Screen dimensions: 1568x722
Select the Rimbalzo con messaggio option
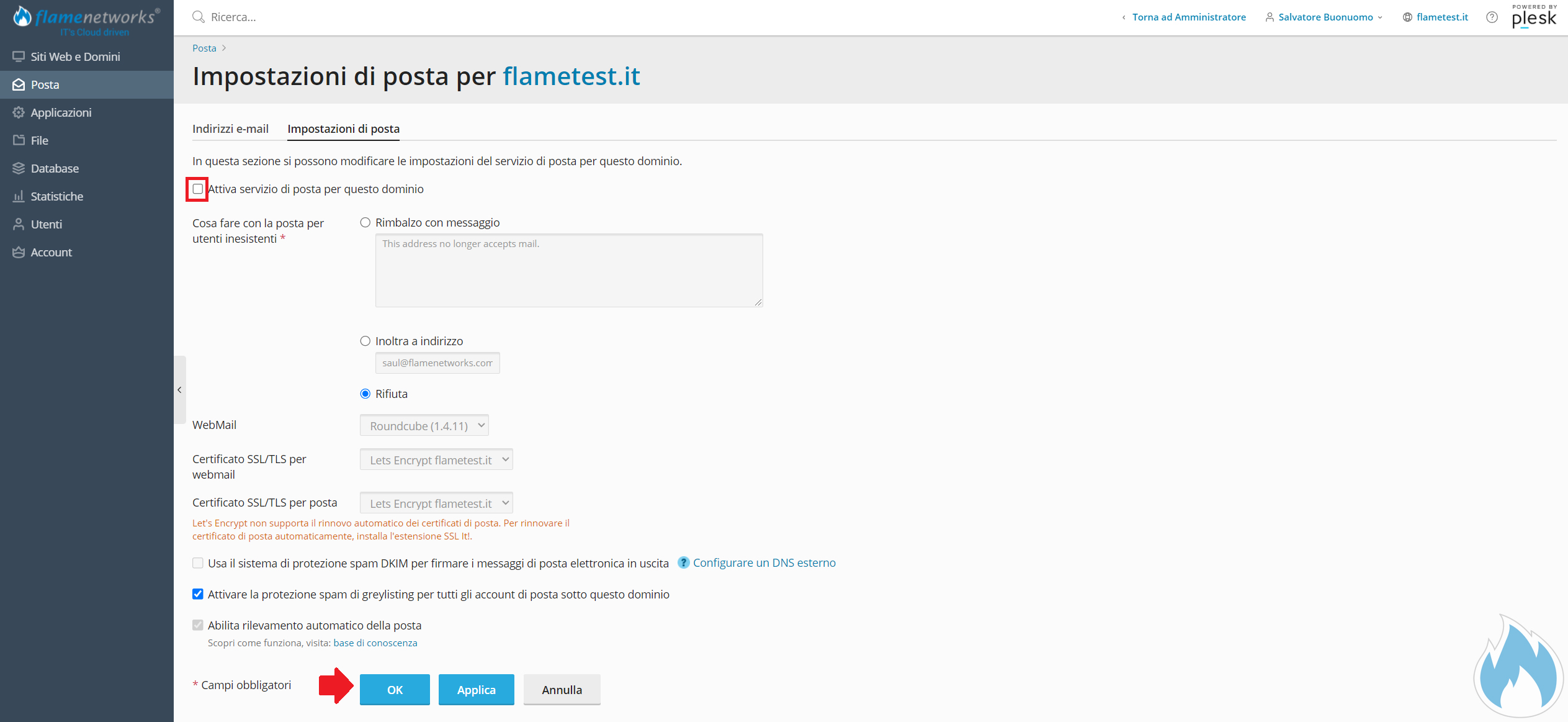click(x=365, y=222)
